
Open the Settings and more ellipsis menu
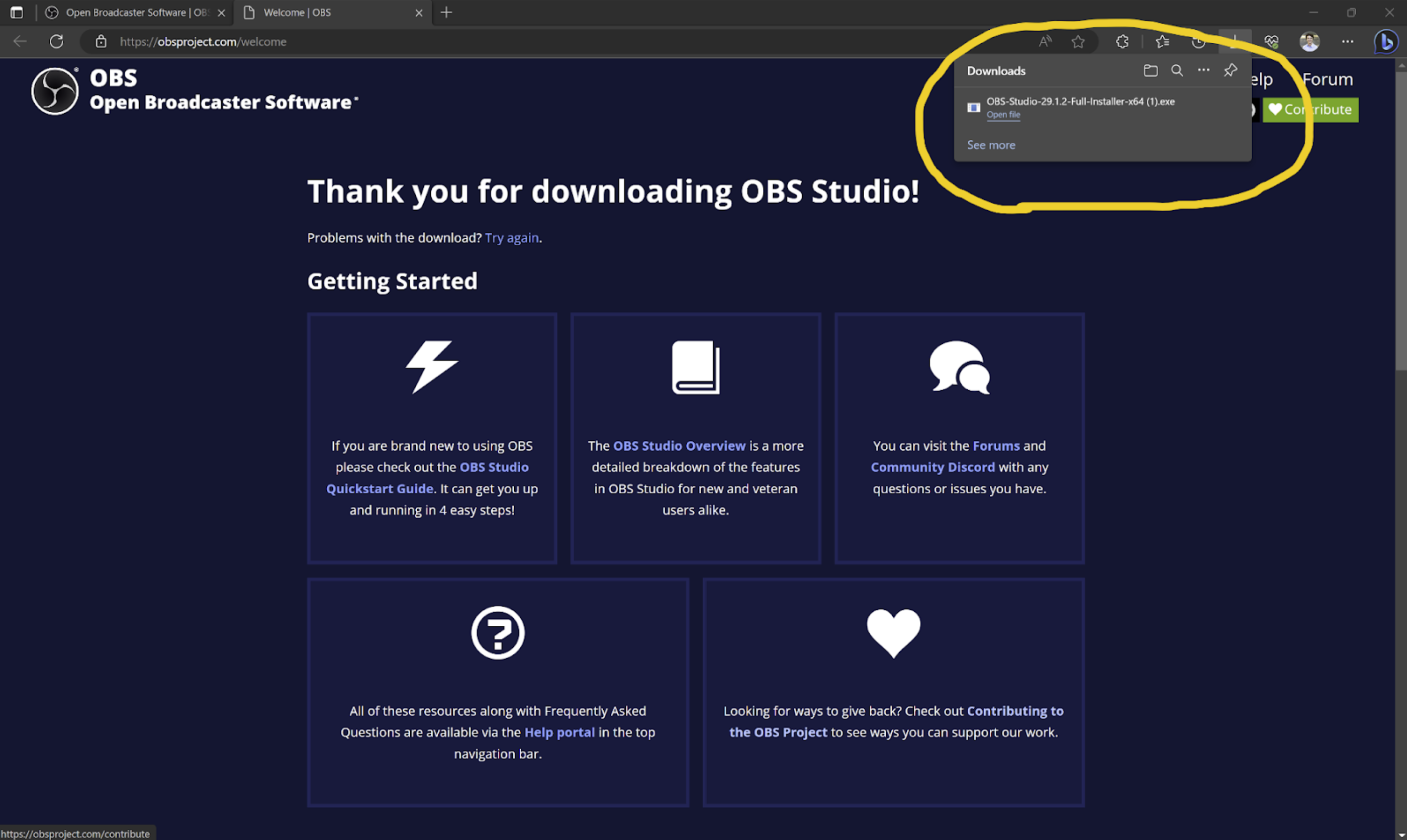tap(1348, 41)
